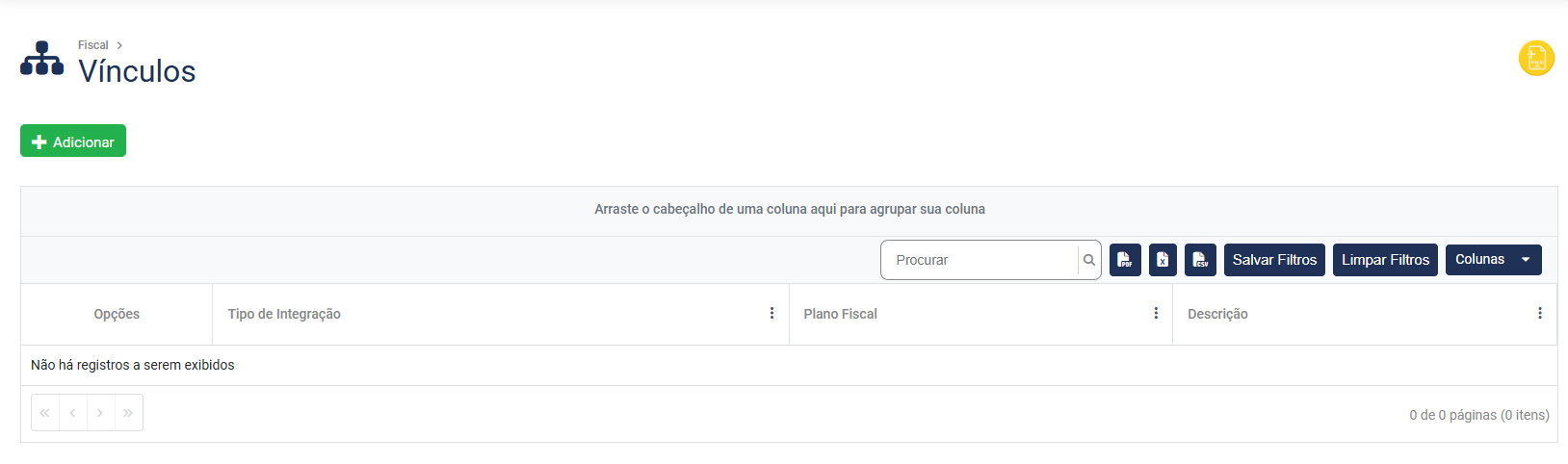The height and width of the screenshot is (464, 1568).
Task: Export the table to Excel
Action: pyautogui.click(x=1163, y=260)
